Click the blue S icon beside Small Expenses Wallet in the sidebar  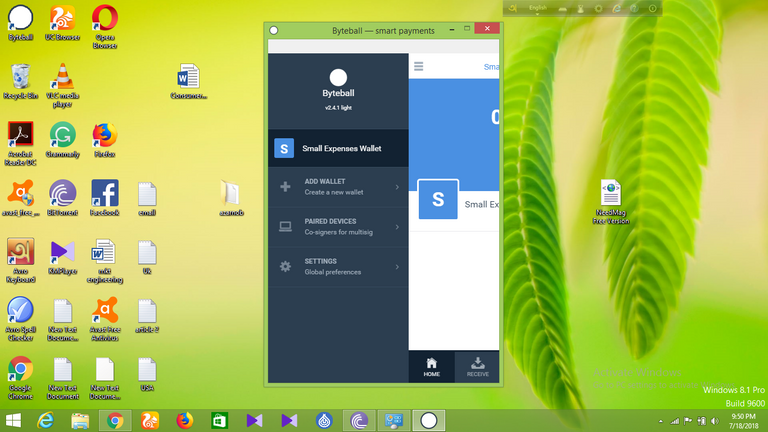[284, 148]
